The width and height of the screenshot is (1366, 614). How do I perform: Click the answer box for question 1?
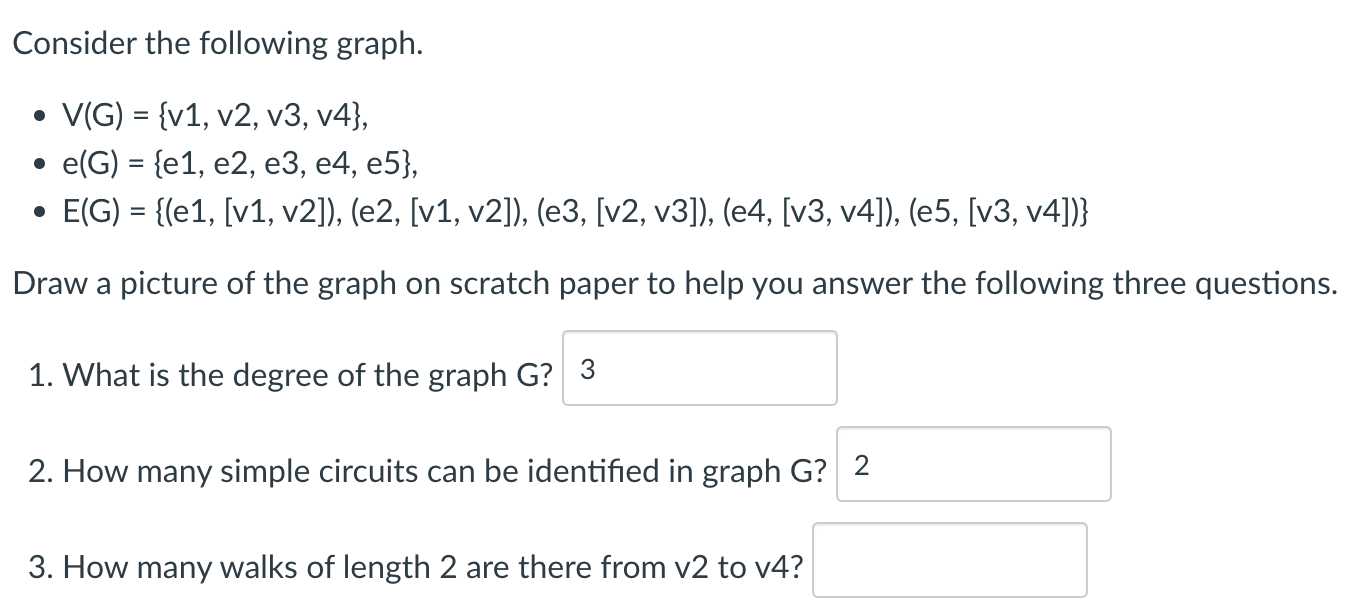coord(699,368)
